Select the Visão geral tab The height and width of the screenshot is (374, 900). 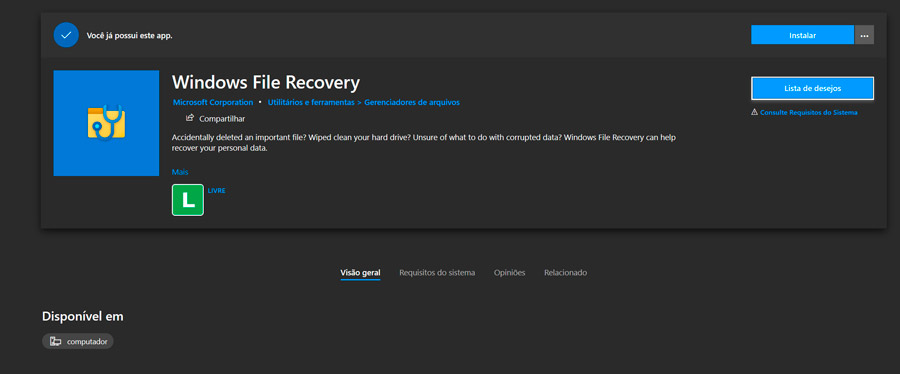pos(360,273)
